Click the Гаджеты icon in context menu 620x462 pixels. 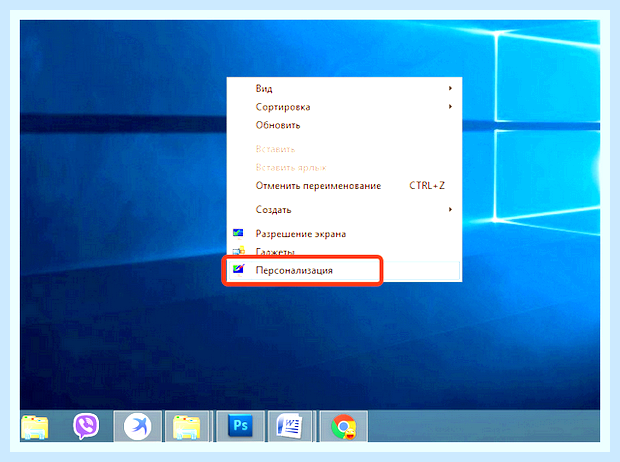(x=238, y=251)
